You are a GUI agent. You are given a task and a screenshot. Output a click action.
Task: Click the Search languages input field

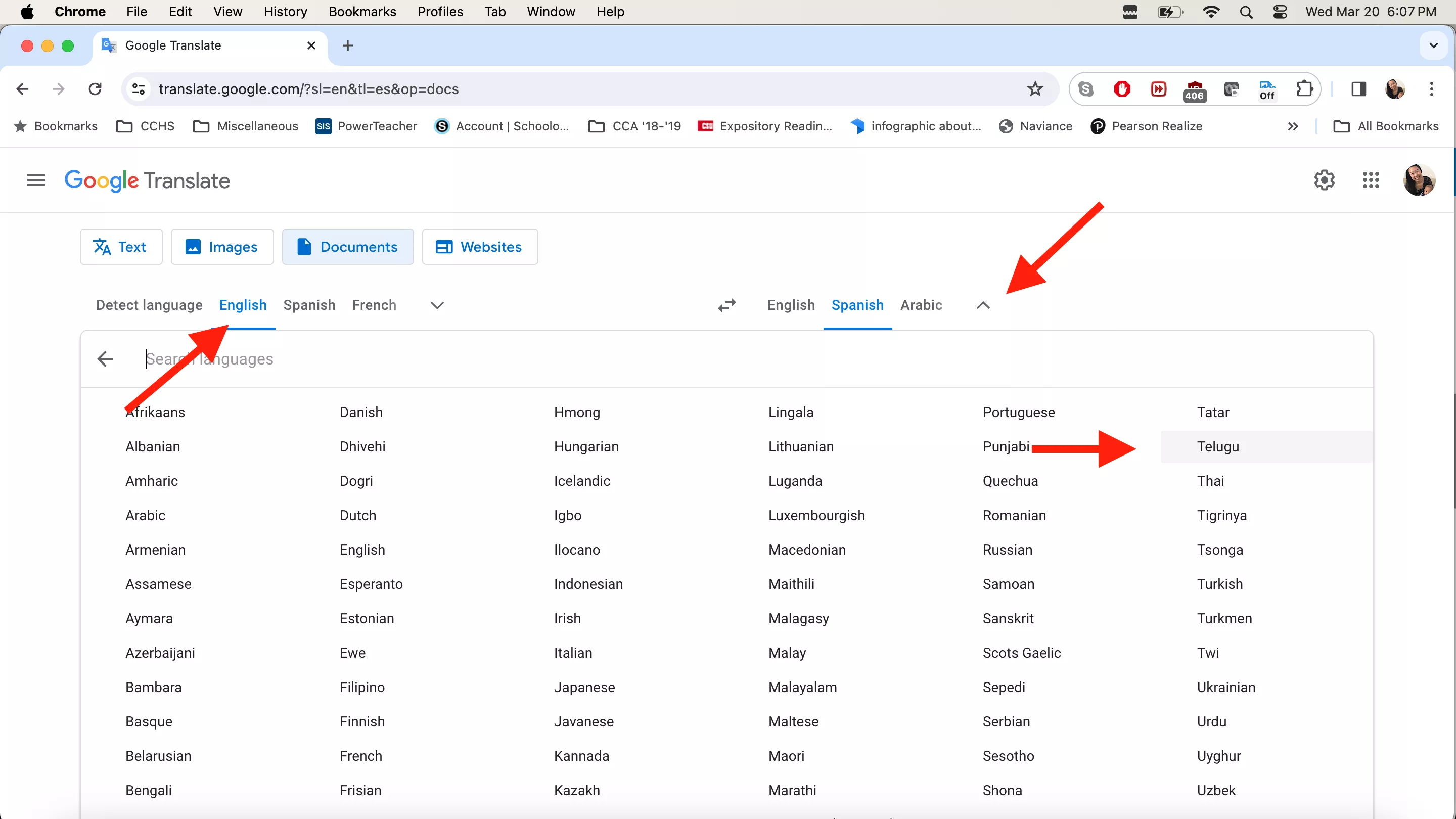(339, 359)
